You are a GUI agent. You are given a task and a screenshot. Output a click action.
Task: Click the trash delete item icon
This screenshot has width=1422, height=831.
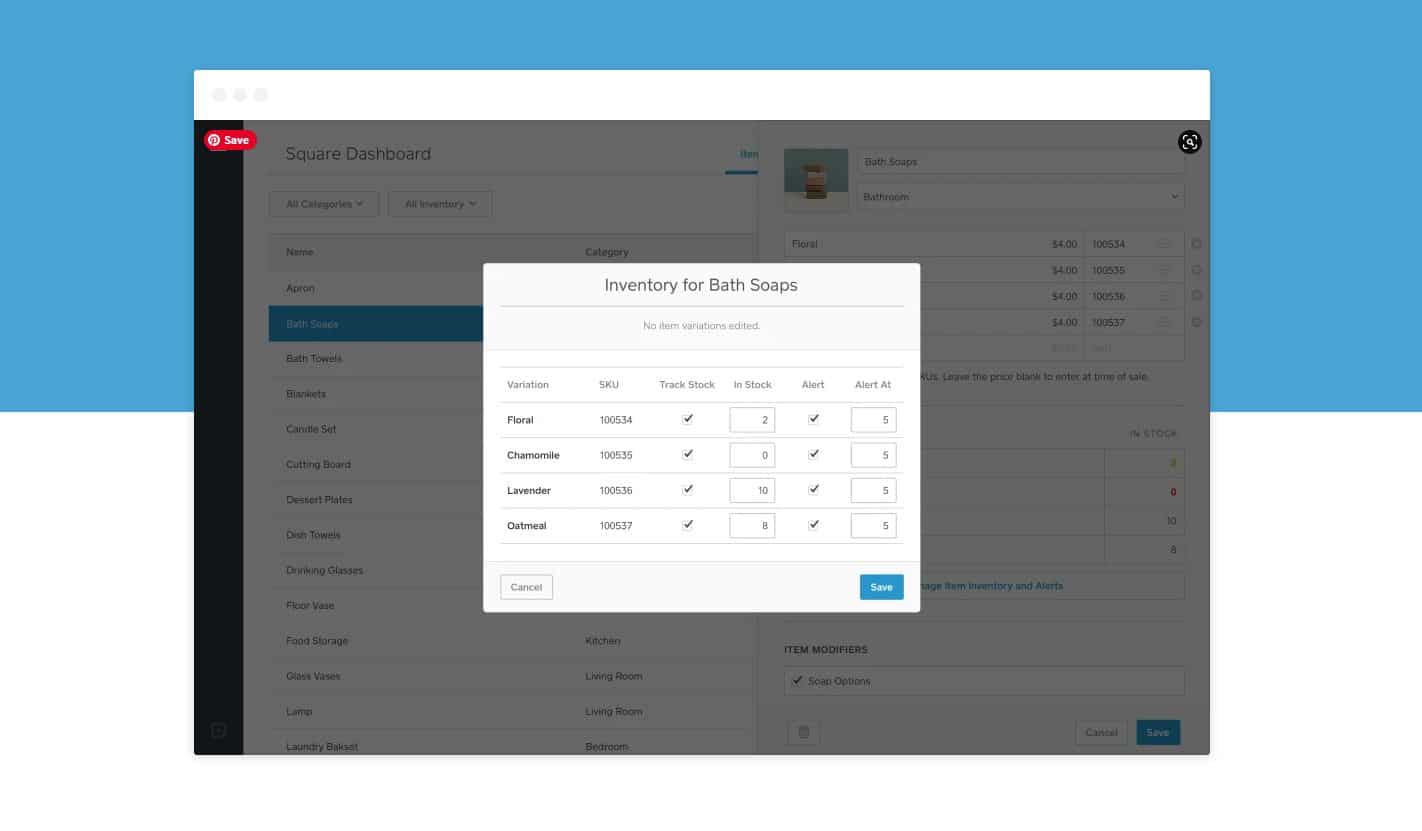(803, 733)
